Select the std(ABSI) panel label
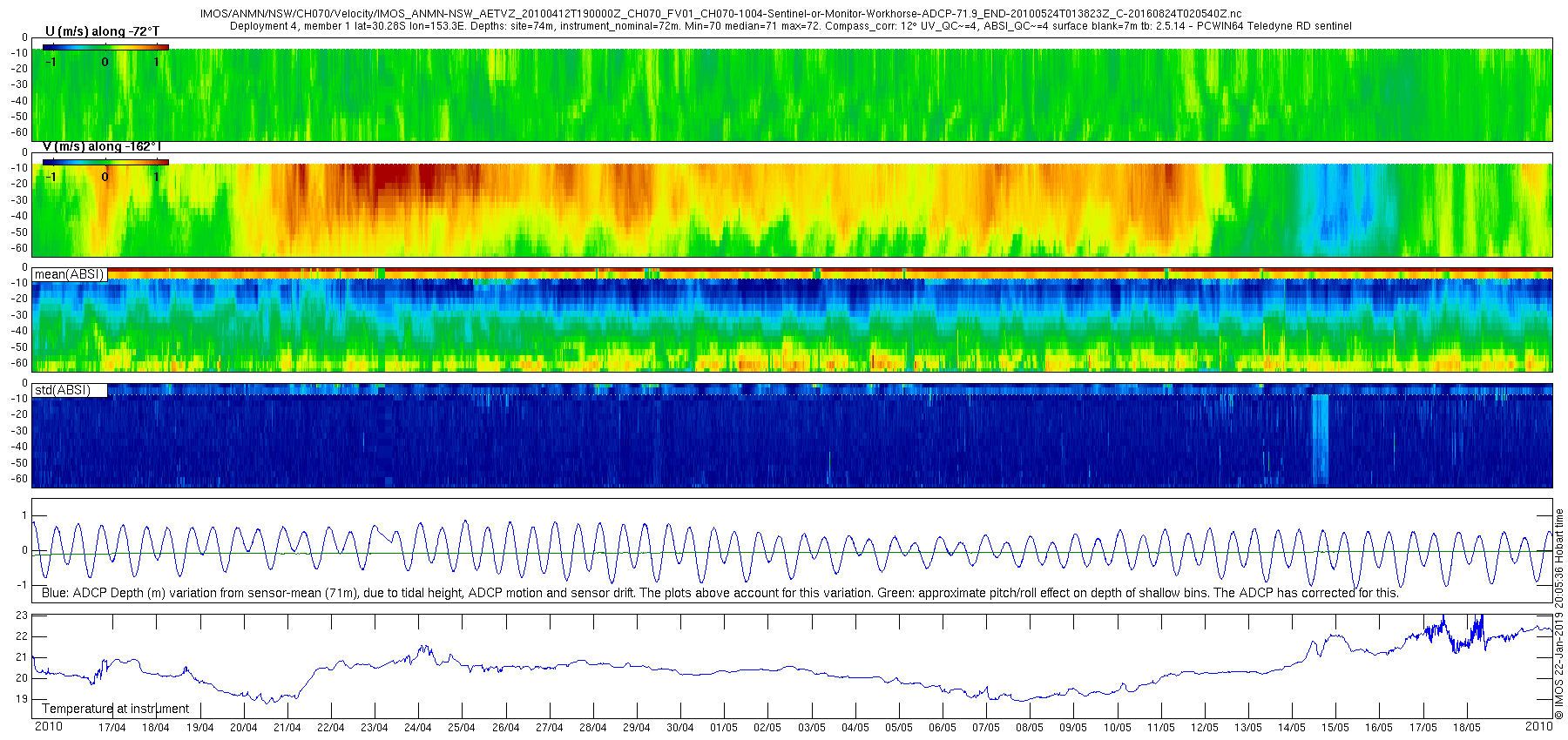 pos(63,390)
